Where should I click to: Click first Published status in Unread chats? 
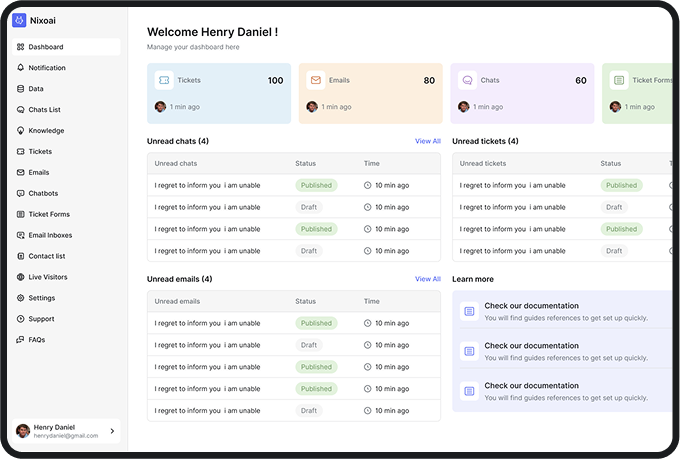click(316, 185)
